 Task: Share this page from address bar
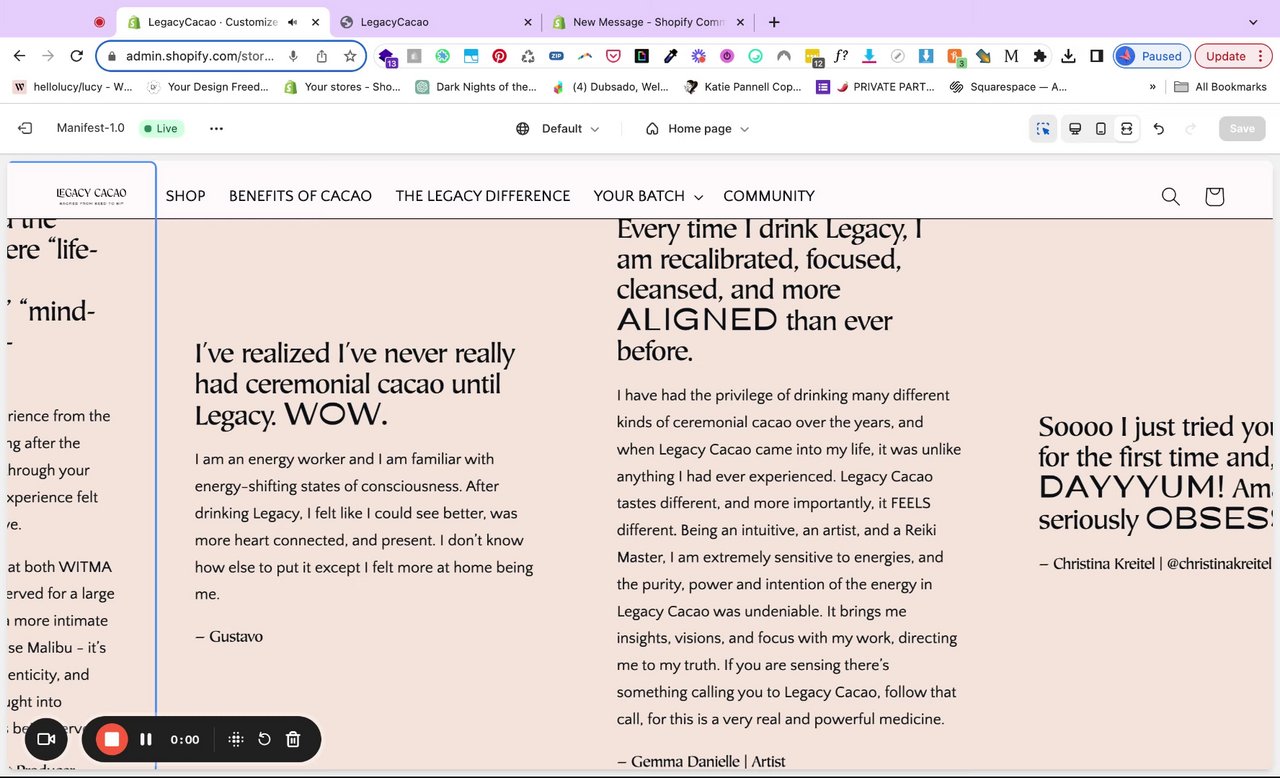pyautogui.click(x=322, y=56)
